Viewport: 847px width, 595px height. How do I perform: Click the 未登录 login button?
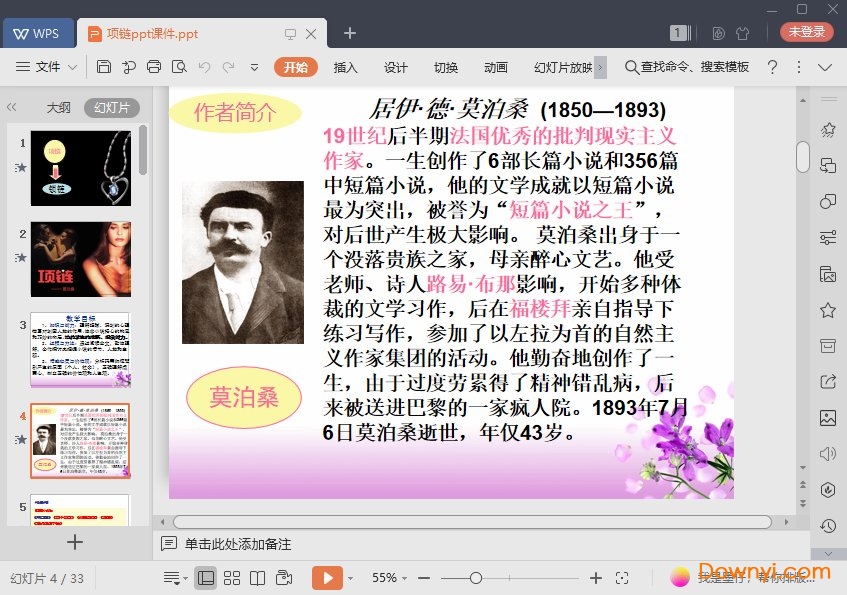(806, 32)
